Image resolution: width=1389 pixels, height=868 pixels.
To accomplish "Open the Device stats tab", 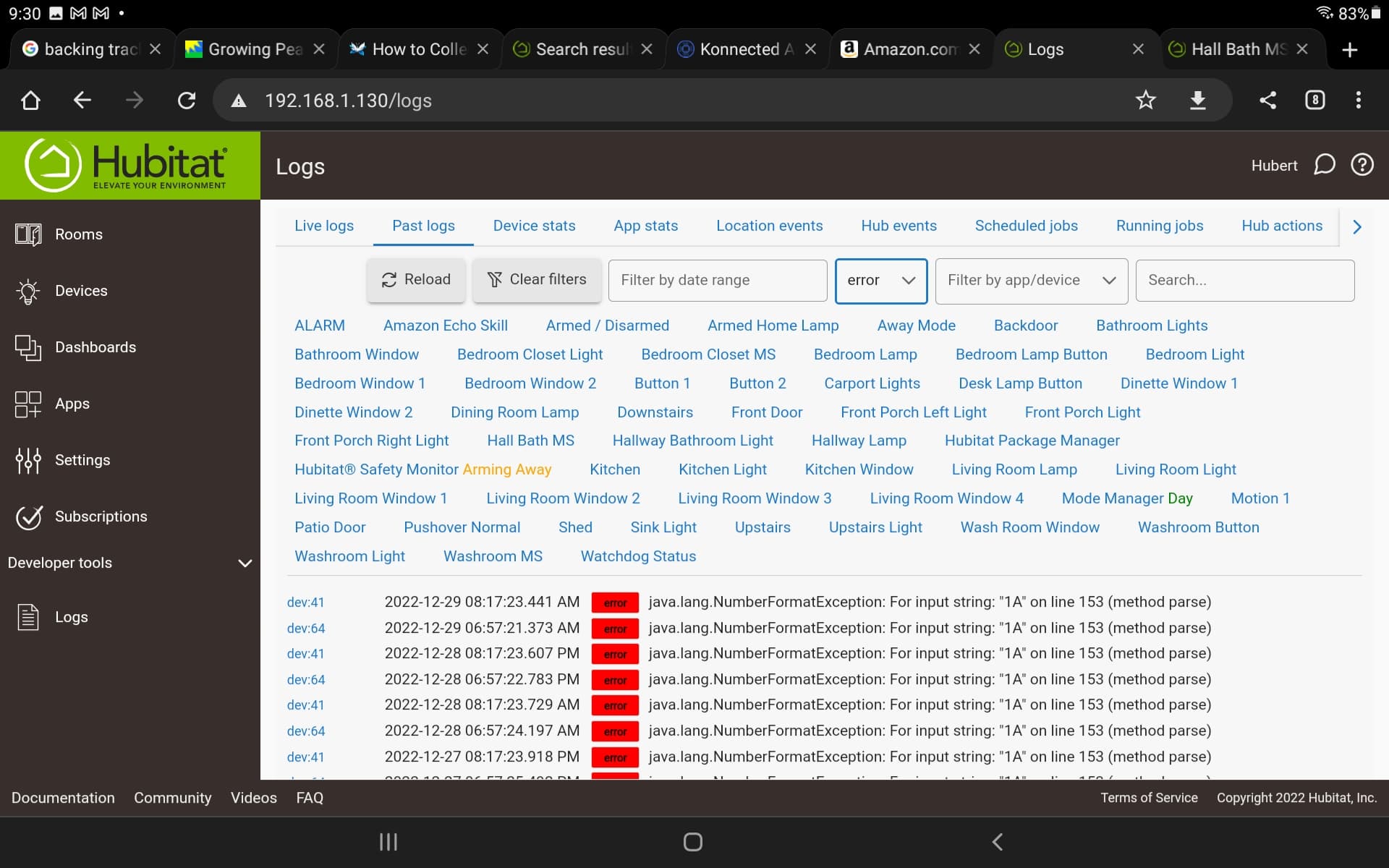I will 534,226.
